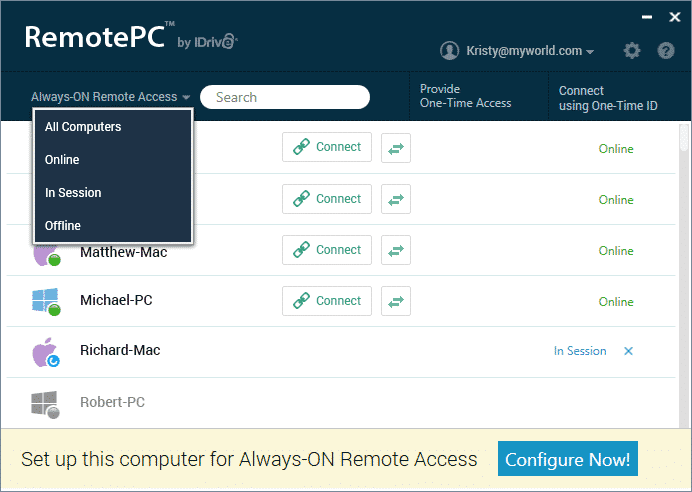The height and width of the screenshot is (492, 692).
Task: Click the Richard-Mac Apple icon
Action: tap(46, 352)
